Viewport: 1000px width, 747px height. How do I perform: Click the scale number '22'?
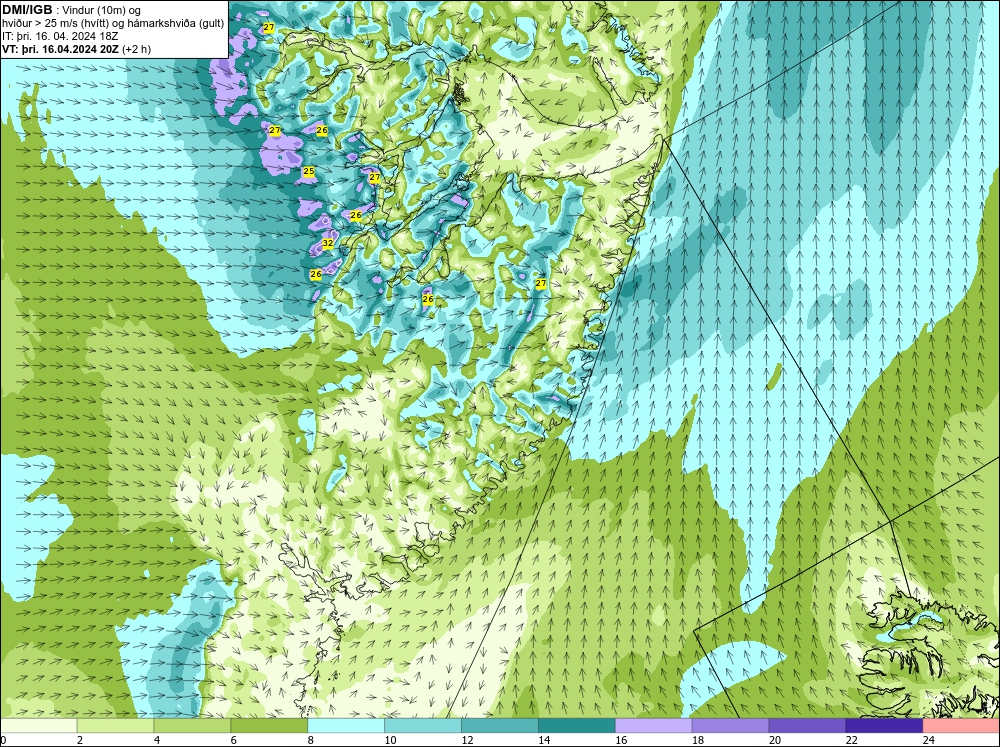(852, 740)
